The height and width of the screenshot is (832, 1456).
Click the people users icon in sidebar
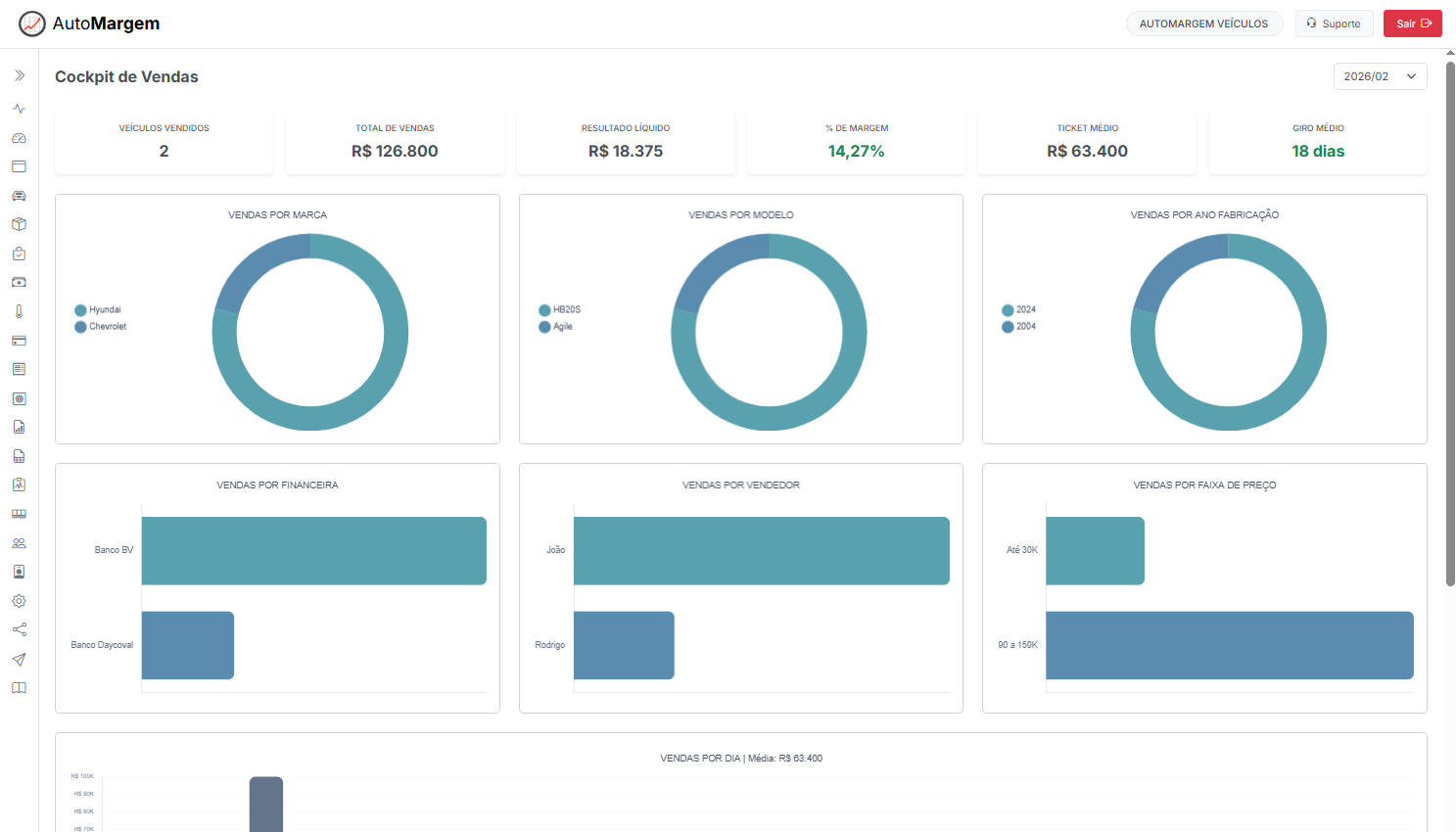tap(19, 543)
